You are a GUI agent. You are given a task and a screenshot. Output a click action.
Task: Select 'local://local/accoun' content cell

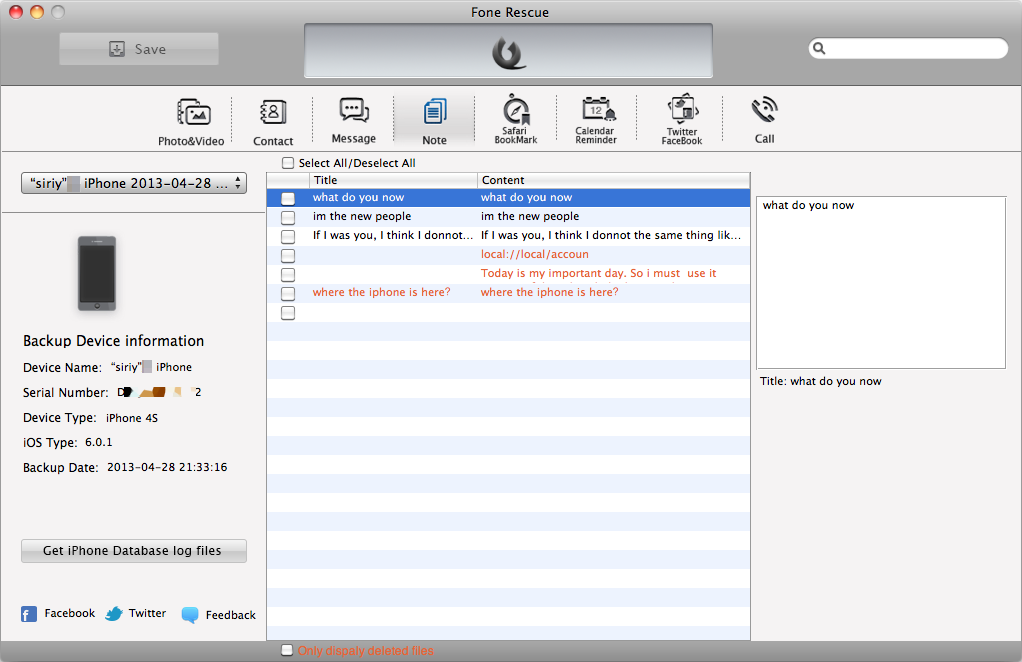coord(534,254)
